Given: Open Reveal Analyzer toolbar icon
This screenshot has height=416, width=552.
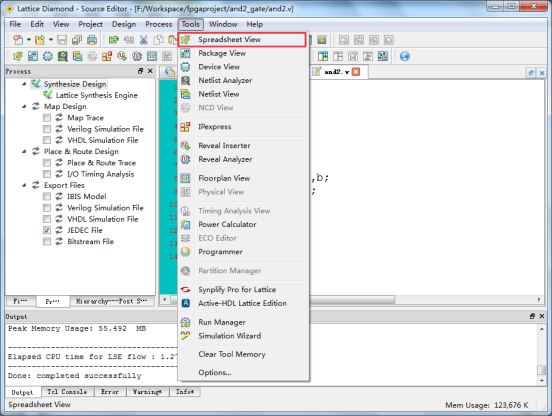Looking at the screenshot, I should tap(137, 56).
